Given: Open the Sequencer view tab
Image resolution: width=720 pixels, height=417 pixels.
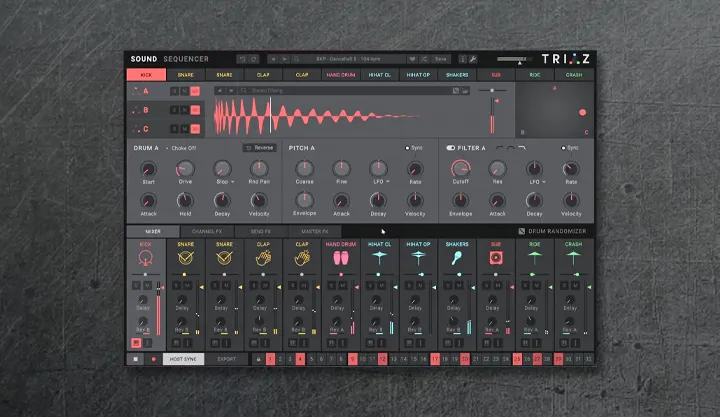Looking at the screenshot, I should tap(187, 59).
